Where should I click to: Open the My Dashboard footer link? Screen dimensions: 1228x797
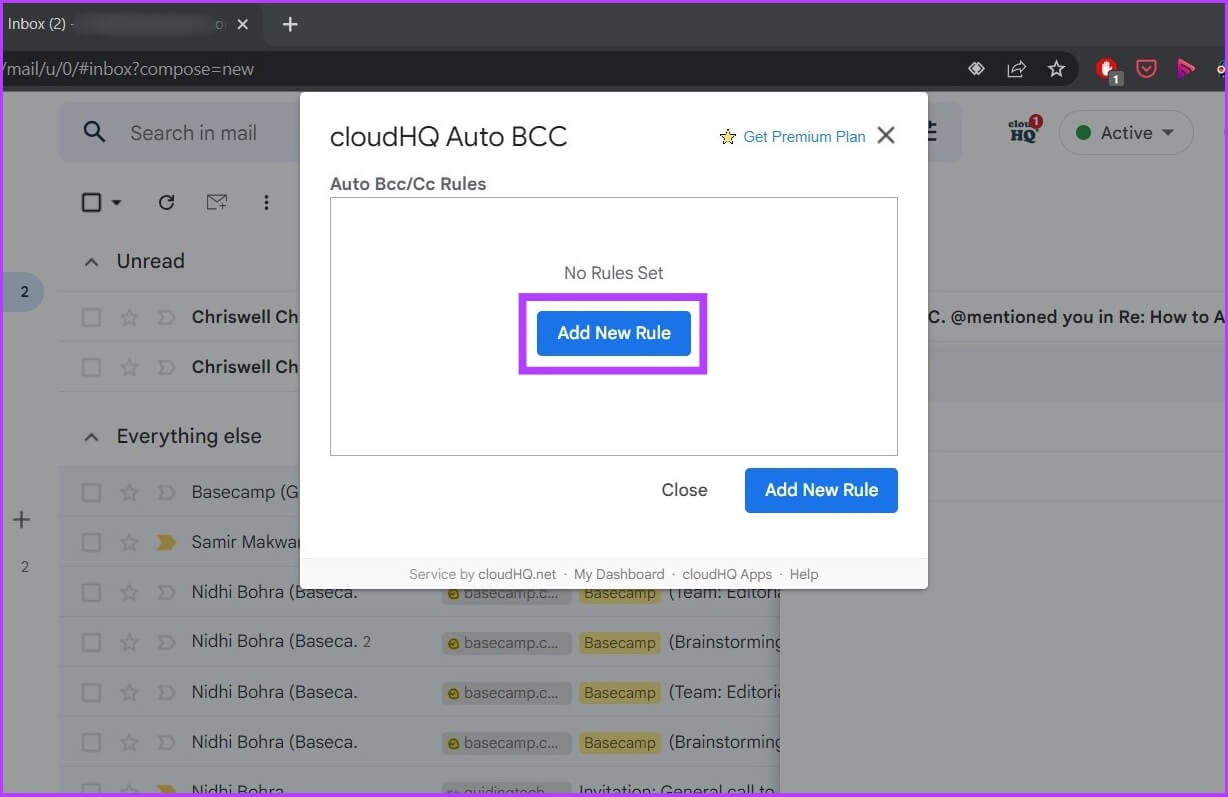pos(619,574)
